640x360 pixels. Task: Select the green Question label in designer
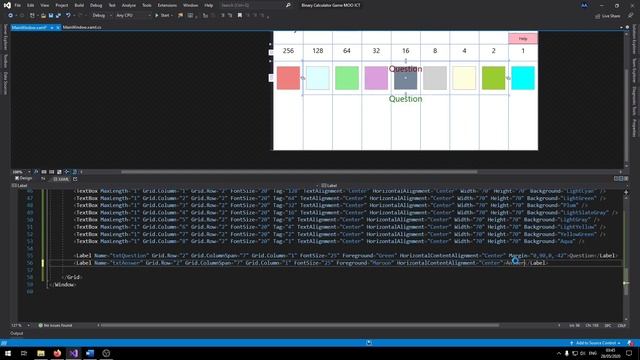pyautogui.click(x=405, y=99)
